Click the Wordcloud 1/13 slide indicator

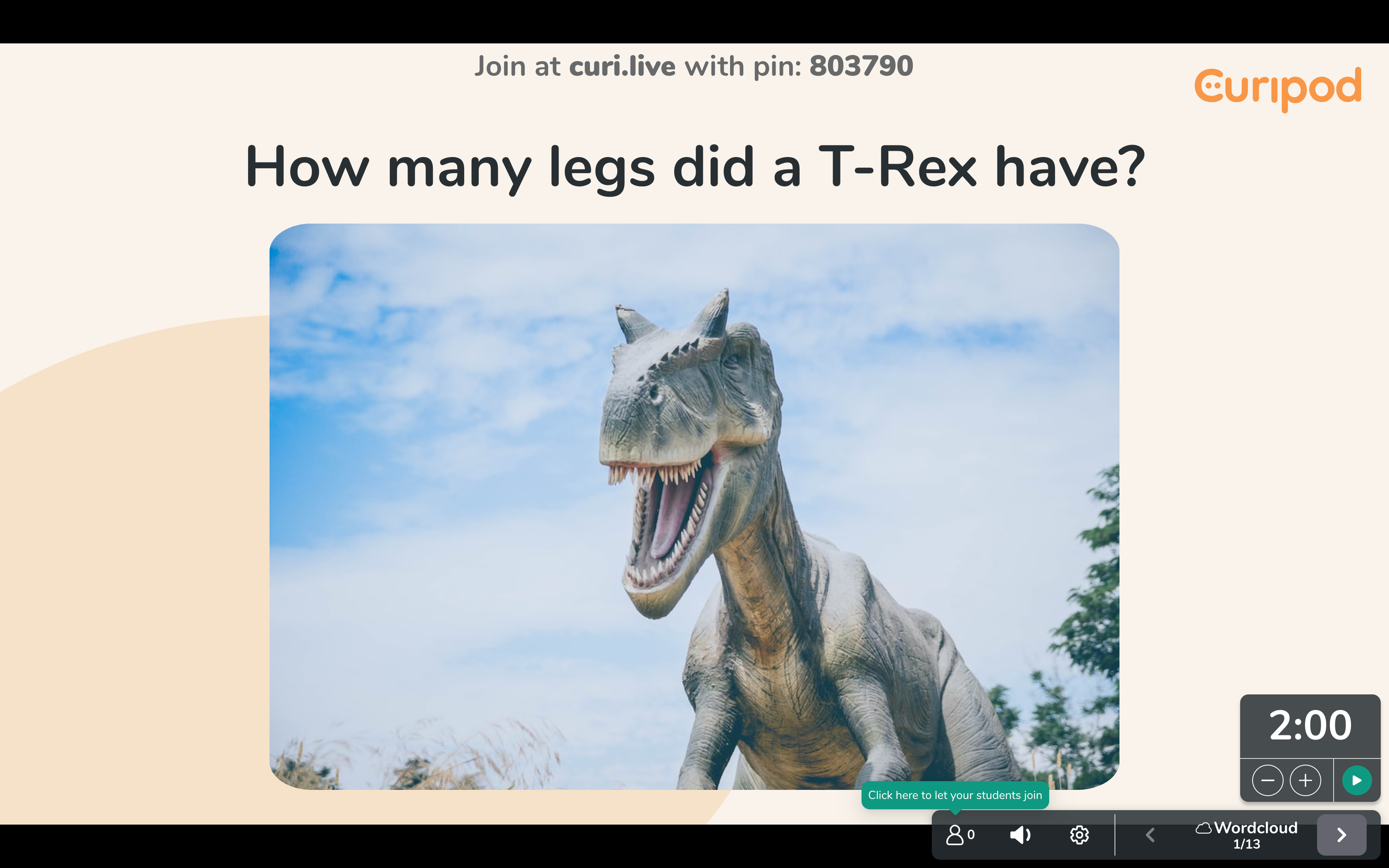pyautogui.click(x=1247, y=835)
